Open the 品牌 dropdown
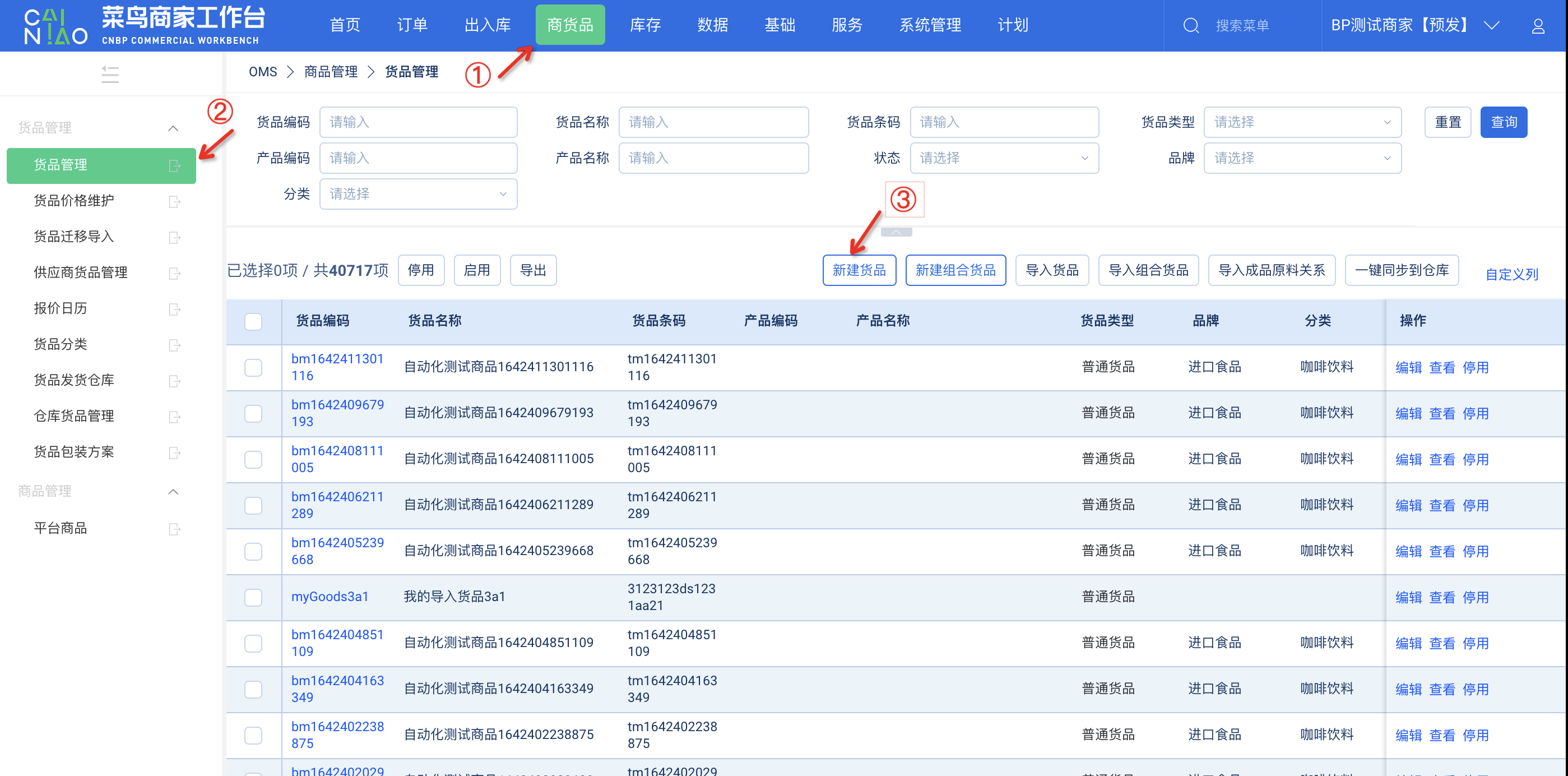Screen dimensions: 1568x776 point(1302,158)
